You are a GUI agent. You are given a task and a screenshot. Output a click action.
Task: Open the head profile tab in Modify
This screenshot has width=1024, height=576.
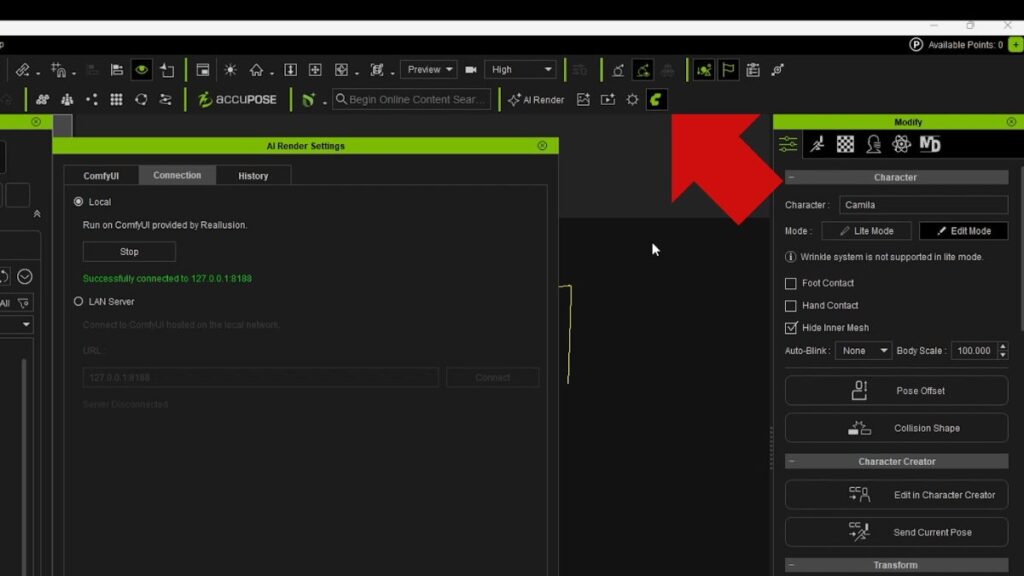pyautogui.click(x=873, y=144)
